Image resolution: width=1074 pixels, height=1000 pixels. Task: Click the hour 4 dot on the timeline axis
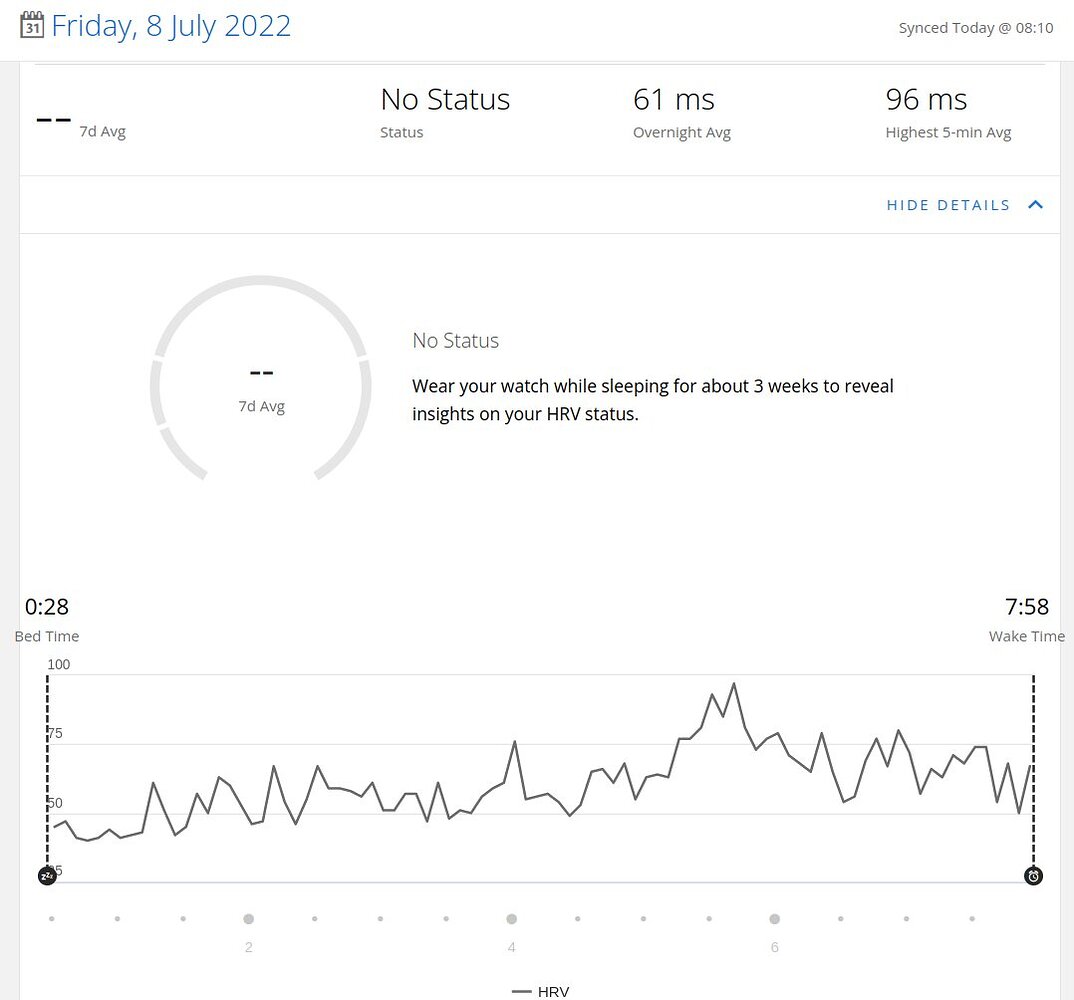coord(511,918)
